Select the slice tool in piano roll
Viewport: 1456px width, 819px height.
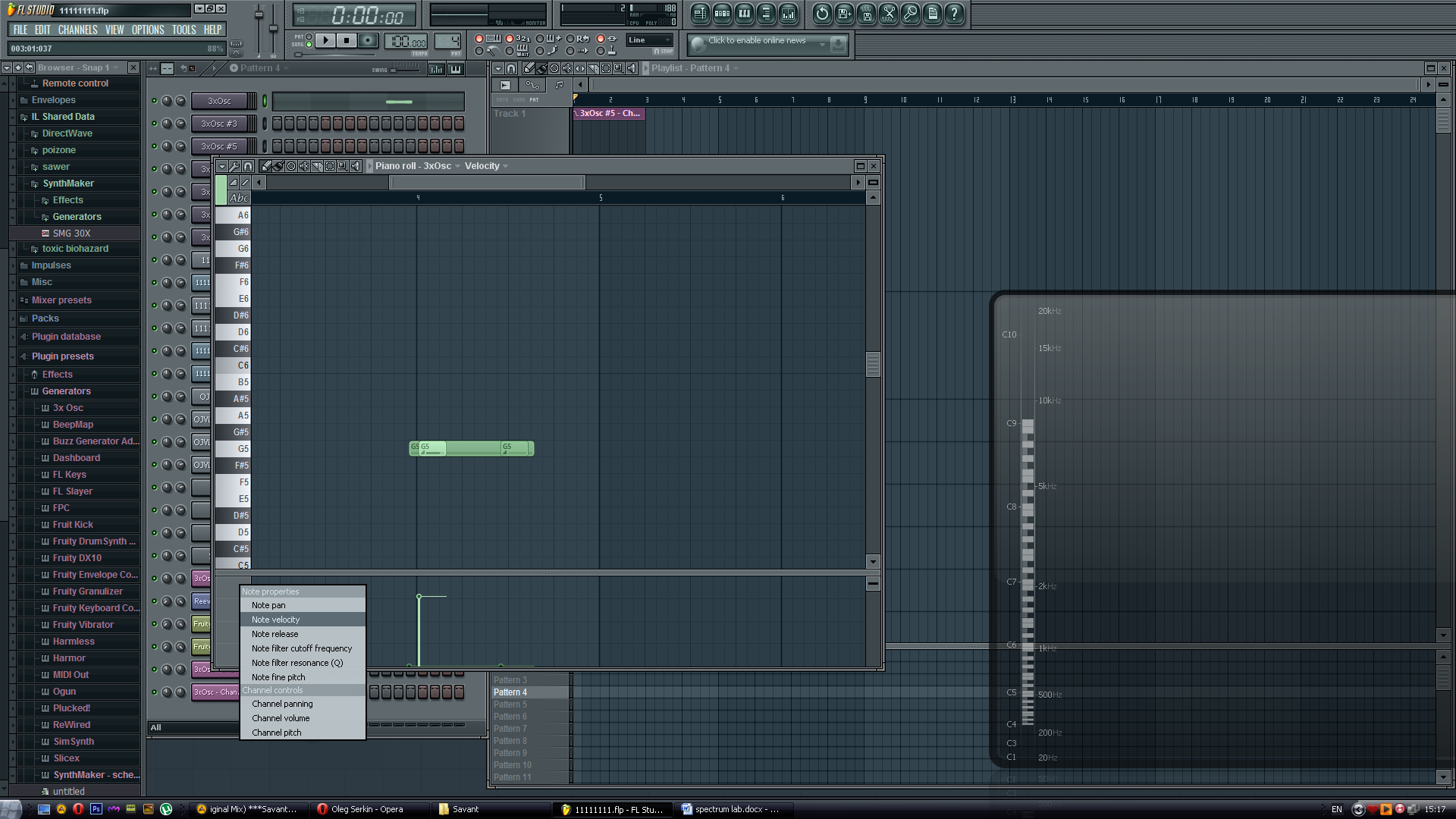pyautogui.click(x=317, y=166)
